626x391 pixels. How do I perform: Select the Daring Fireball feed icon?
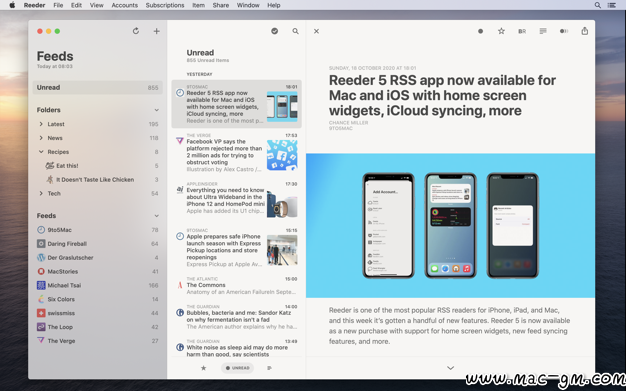coord(41,244)
